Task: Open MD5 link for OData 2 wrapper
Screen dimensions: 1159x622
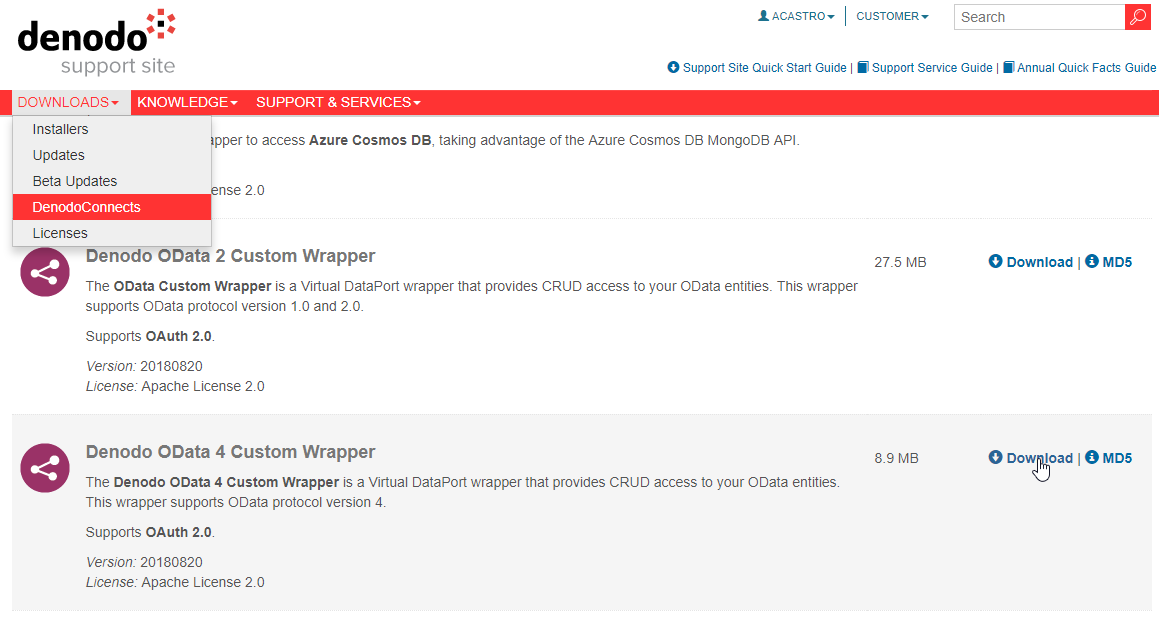Action: pyautogui.click(x=1117, y=262)
